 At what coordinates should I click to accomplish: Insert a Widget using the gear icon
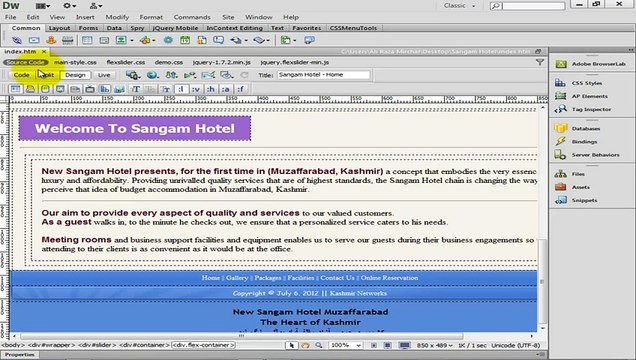click(168, 40)
